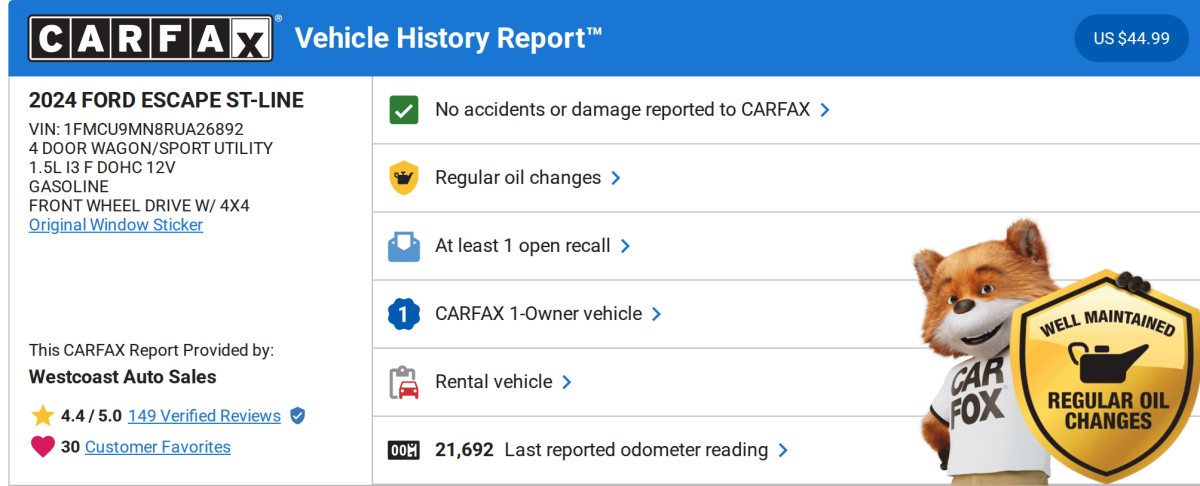Image resolution: width=1200 pixels, height=486 pixels.
Task: Expand the CARFAX 1-Owner vehicle chevron
Action: click(x=657, y=314)
